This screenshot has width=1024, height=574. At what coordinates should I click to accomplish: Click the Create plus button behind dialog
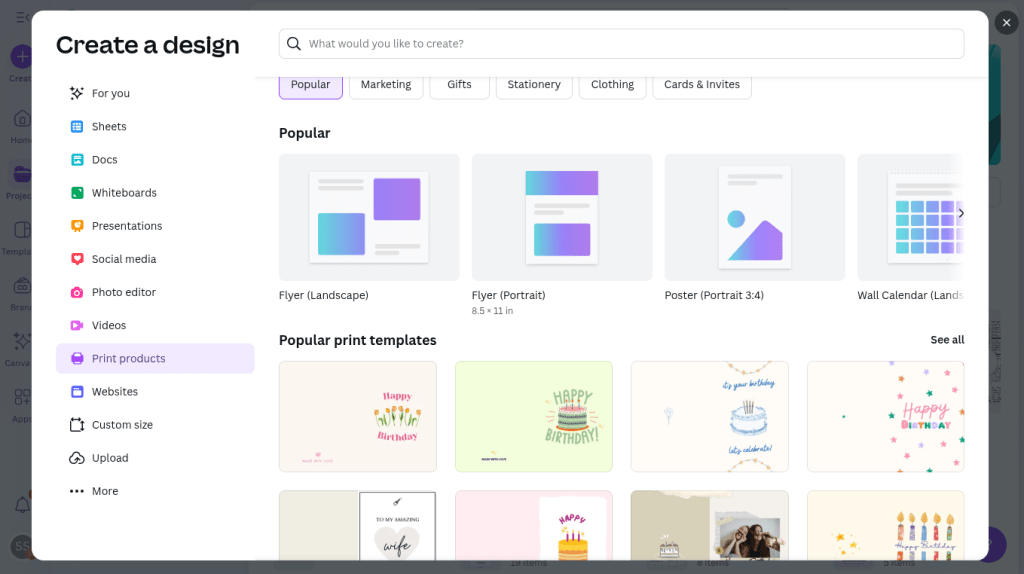tap(22, 57)
